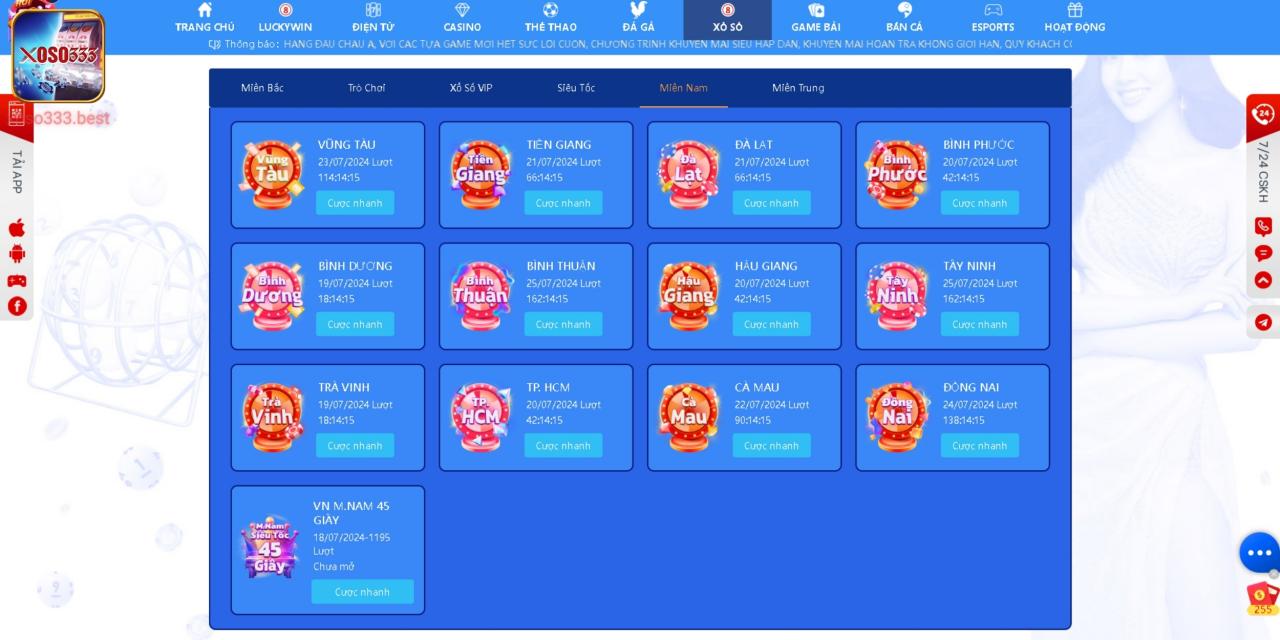1280x640 pixels.
Task: Select the Xổ Số VIP tab
Action: click(471, 88)
